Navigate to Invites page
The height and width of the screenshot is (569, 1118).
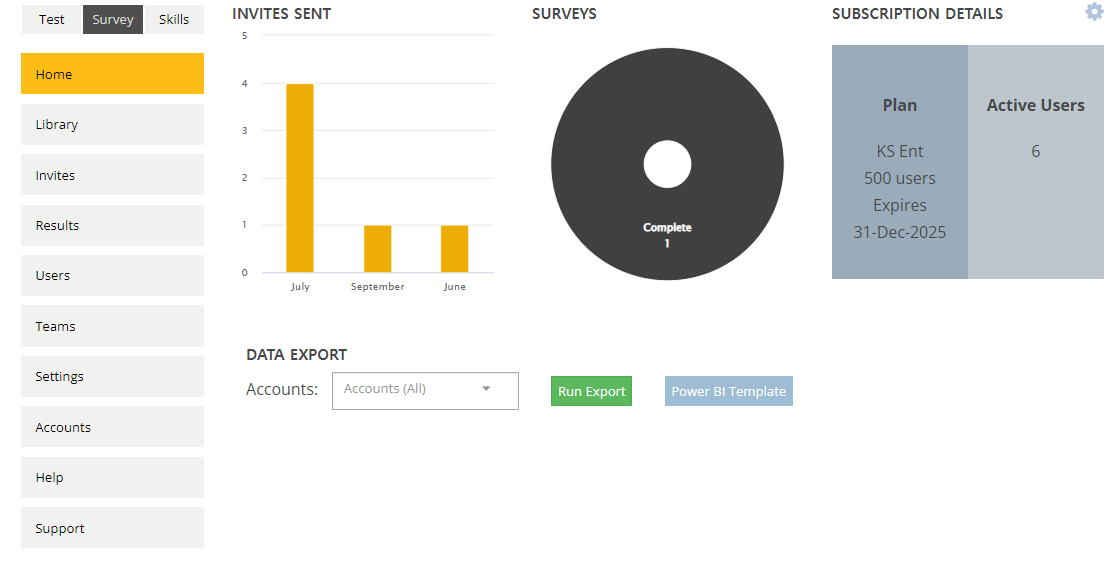pos(112,175)
